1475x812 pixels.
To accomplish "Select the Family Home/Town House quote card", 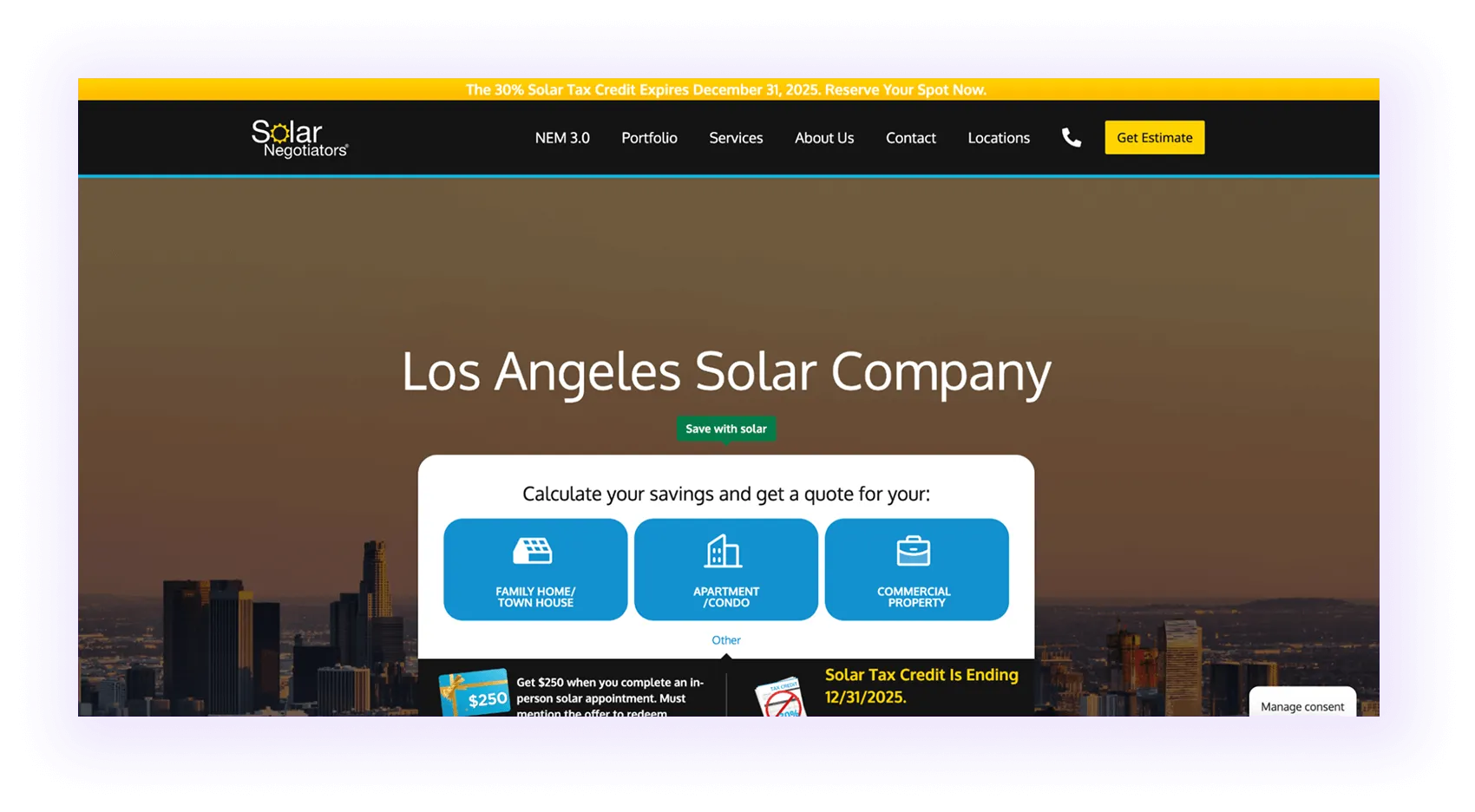I will tap(534, 570).
